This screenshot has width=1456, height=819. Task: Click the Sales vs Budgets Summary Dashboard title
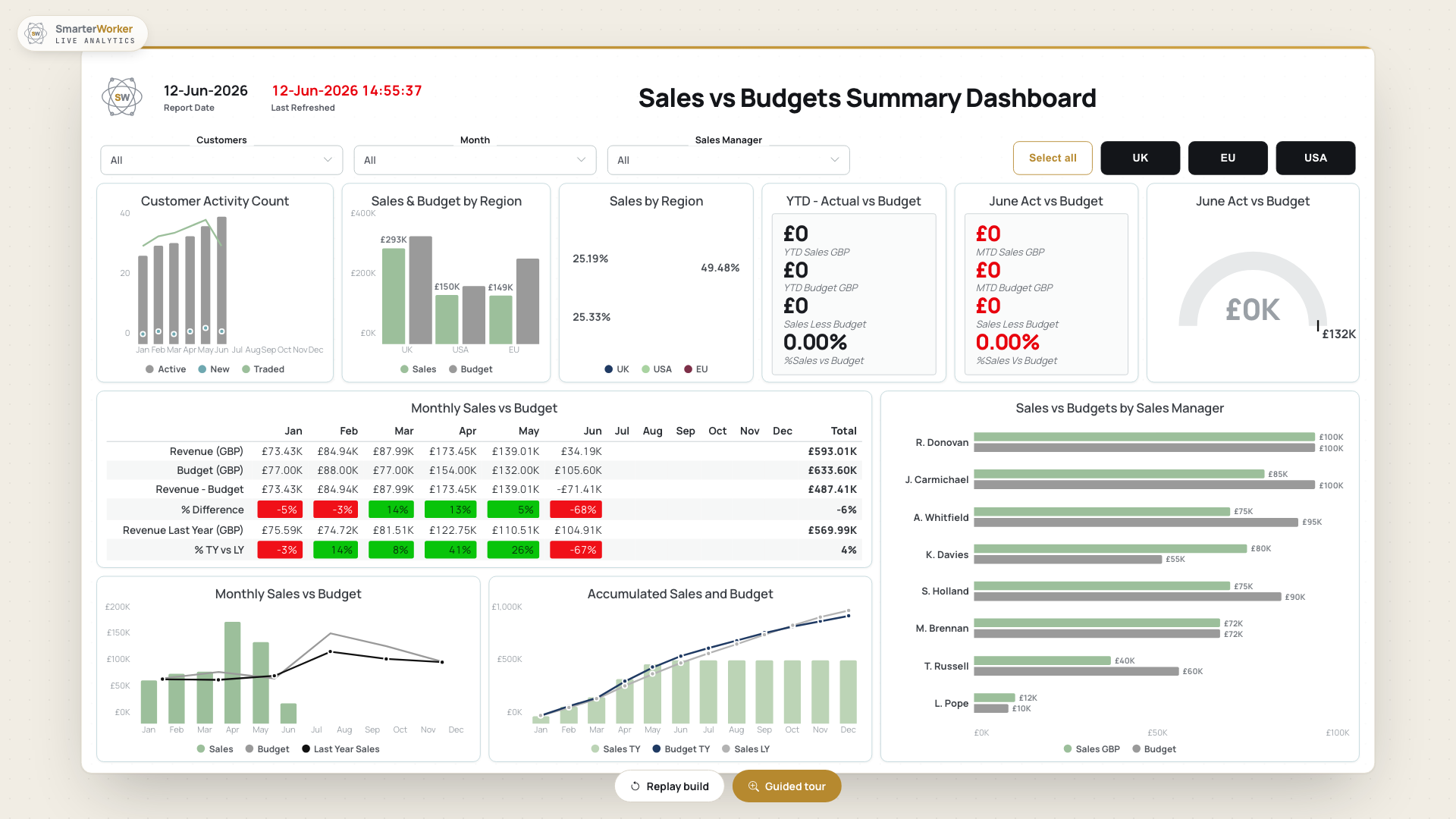[867, 98]
